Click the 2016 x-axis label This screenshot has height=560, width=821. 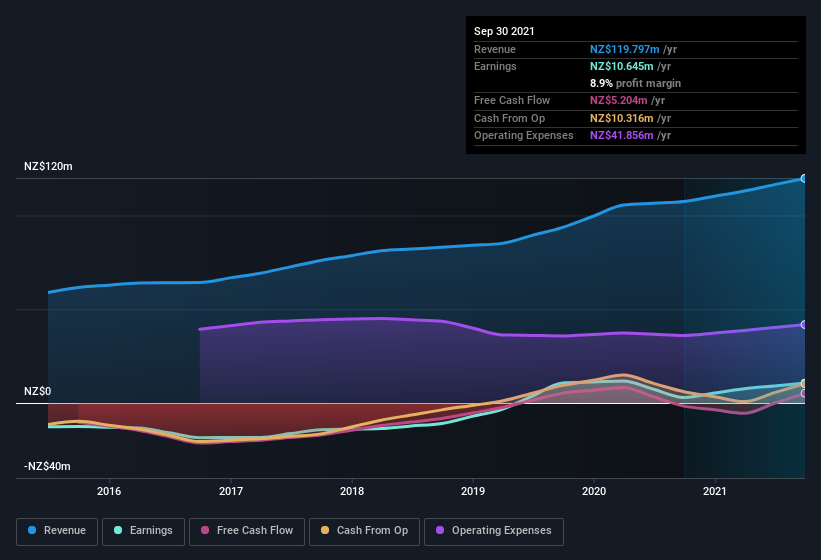109,491
